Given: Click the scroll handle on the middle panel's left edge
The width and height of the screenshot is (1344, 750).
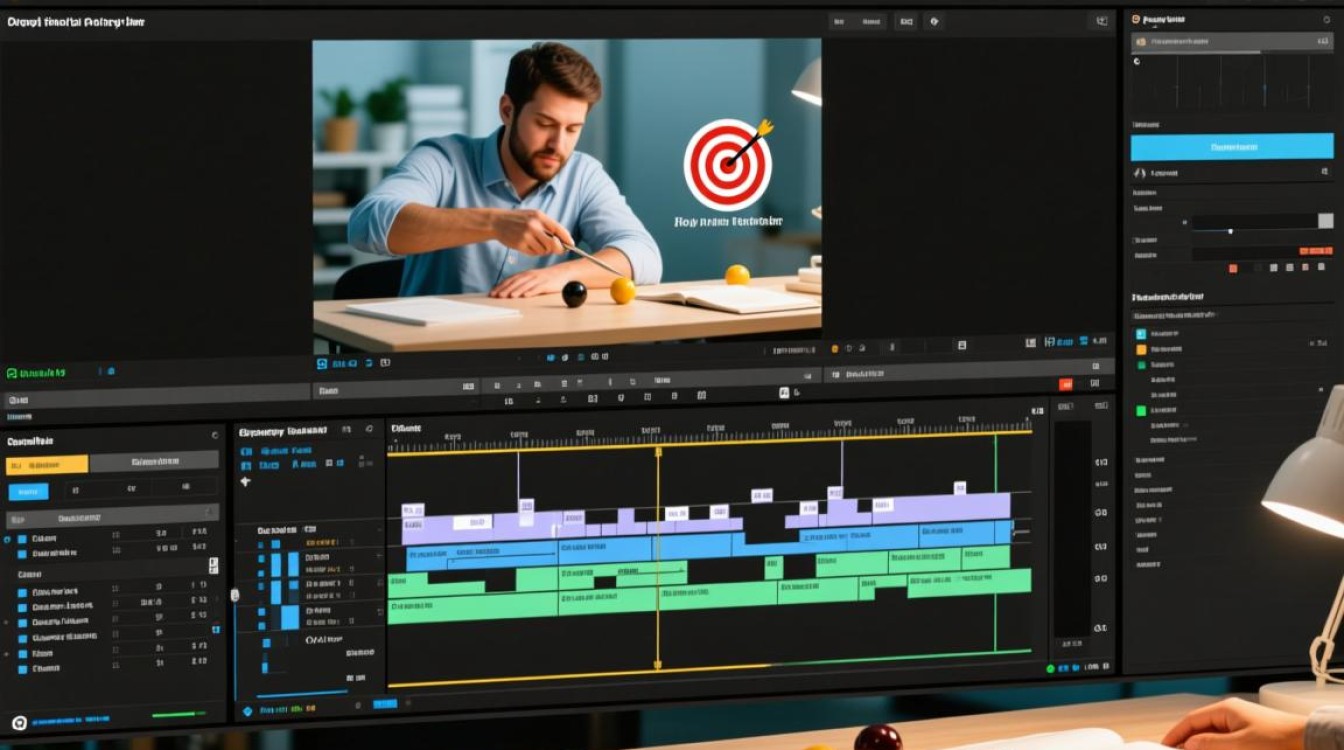Looking at the screenshot, I should point(235,595).
